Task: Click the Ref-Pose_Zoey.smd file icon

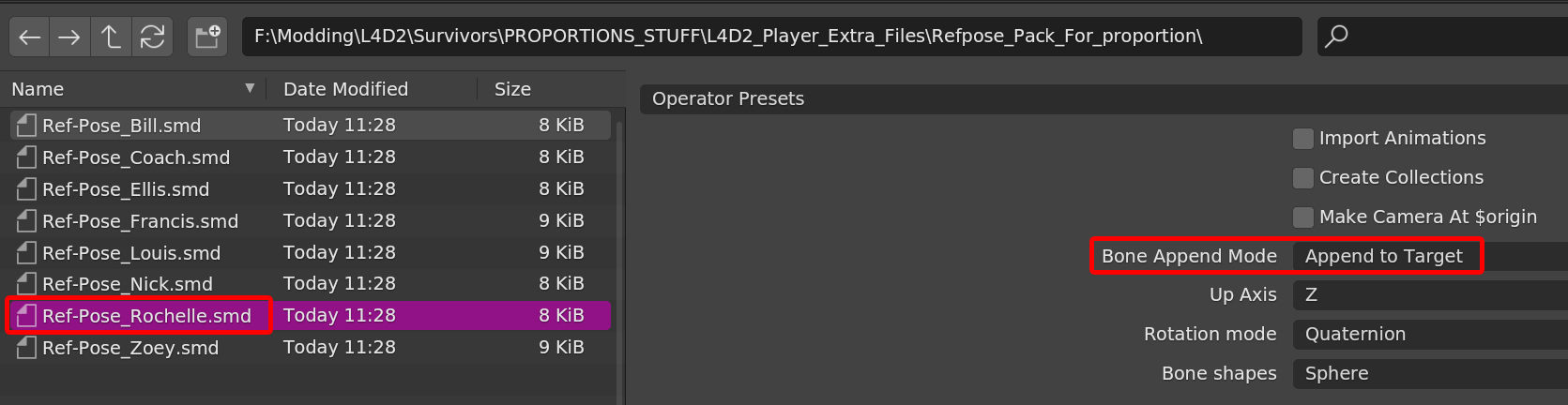Action: [26, 348]
